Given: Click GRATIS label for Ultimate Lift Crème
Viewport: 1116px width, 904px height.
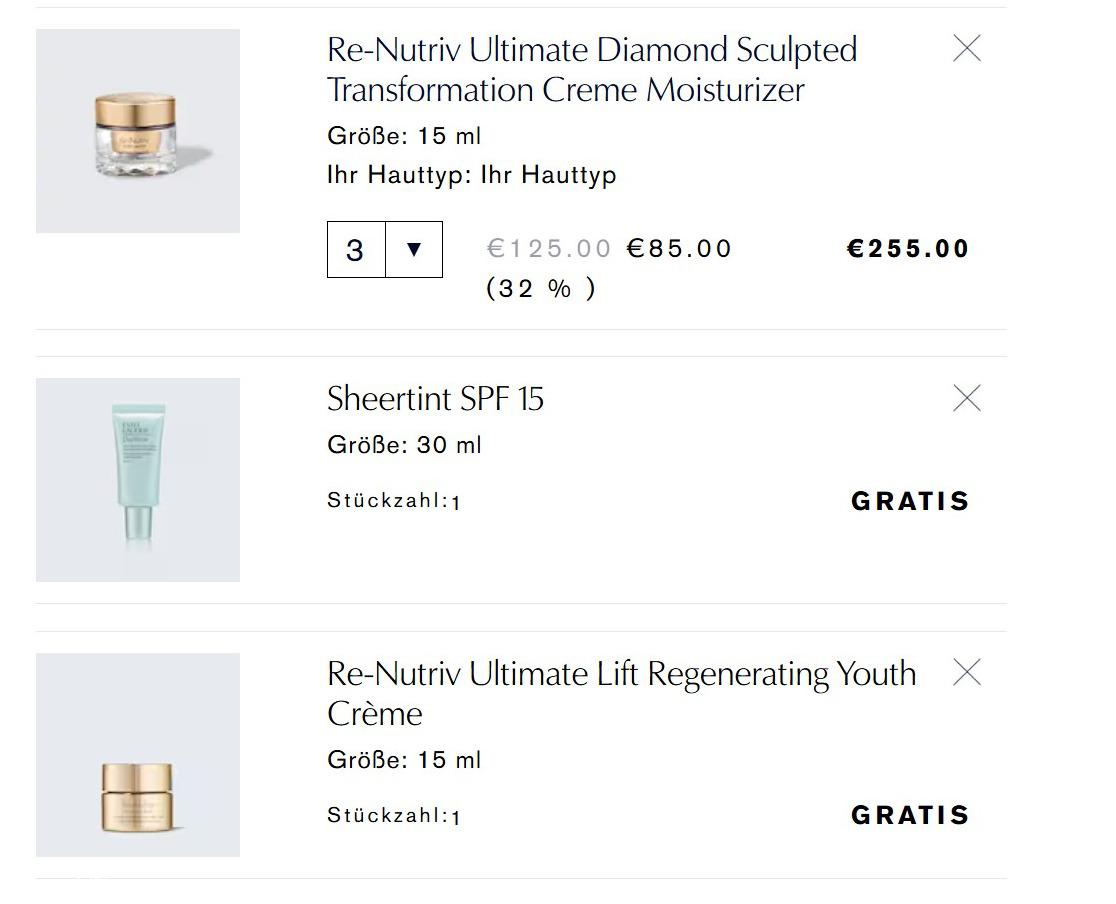Looking at the screenshot, I should pyautogui.click(x=910, y=815).
